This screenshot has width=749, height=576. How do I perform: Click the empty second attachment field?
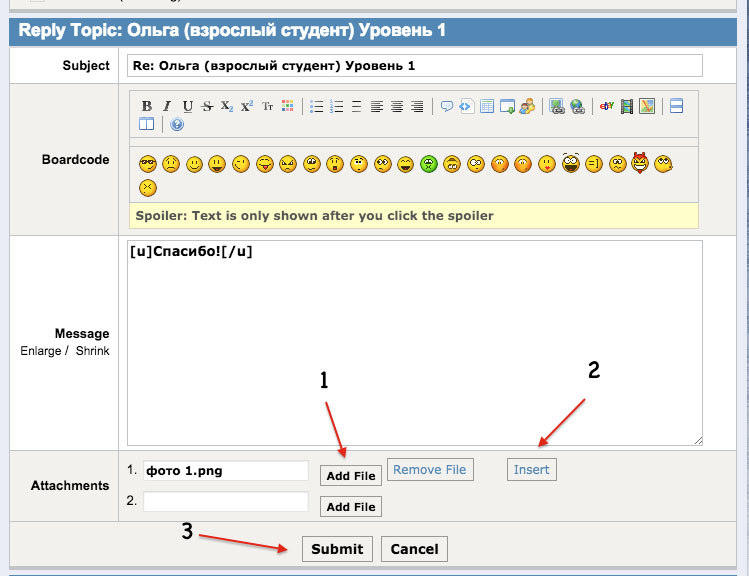click(226, 501)
